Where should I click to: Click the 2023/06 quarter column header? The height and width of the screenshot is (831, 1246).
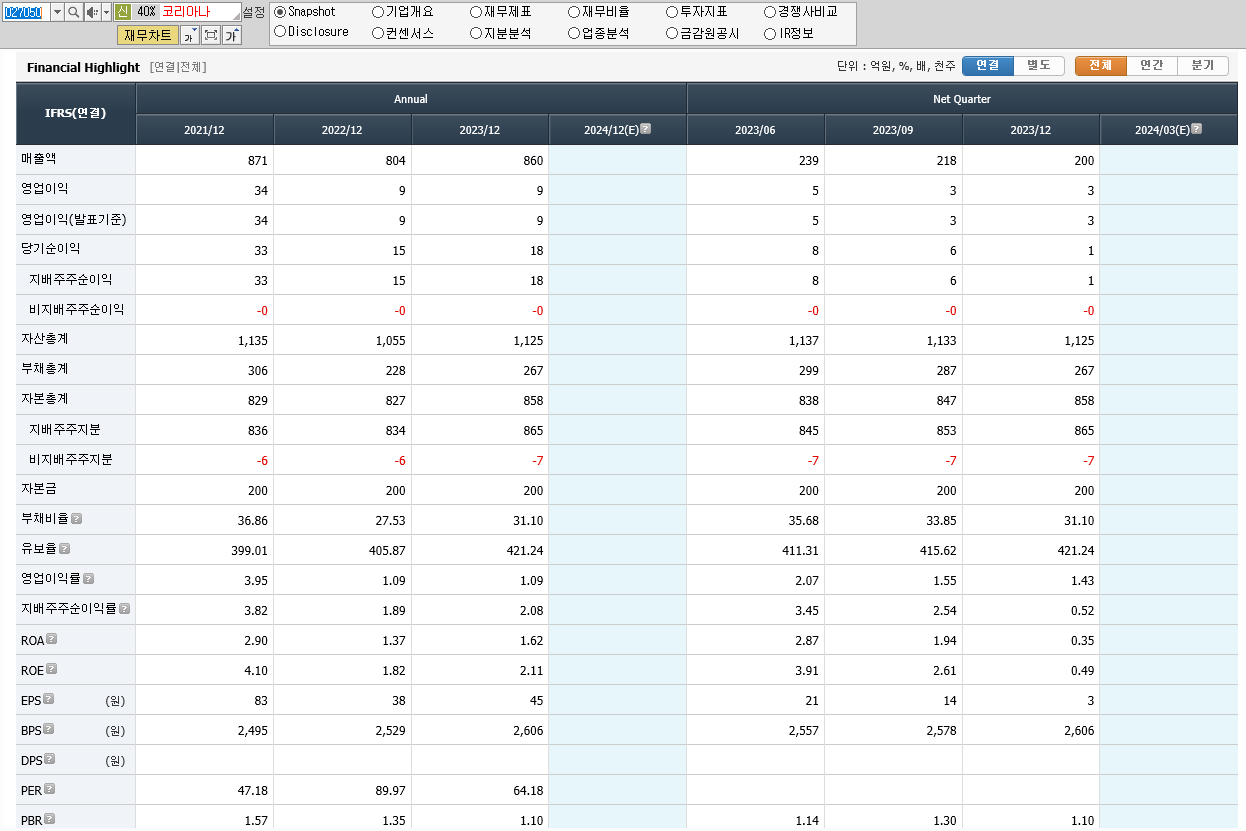pos(755,130)
